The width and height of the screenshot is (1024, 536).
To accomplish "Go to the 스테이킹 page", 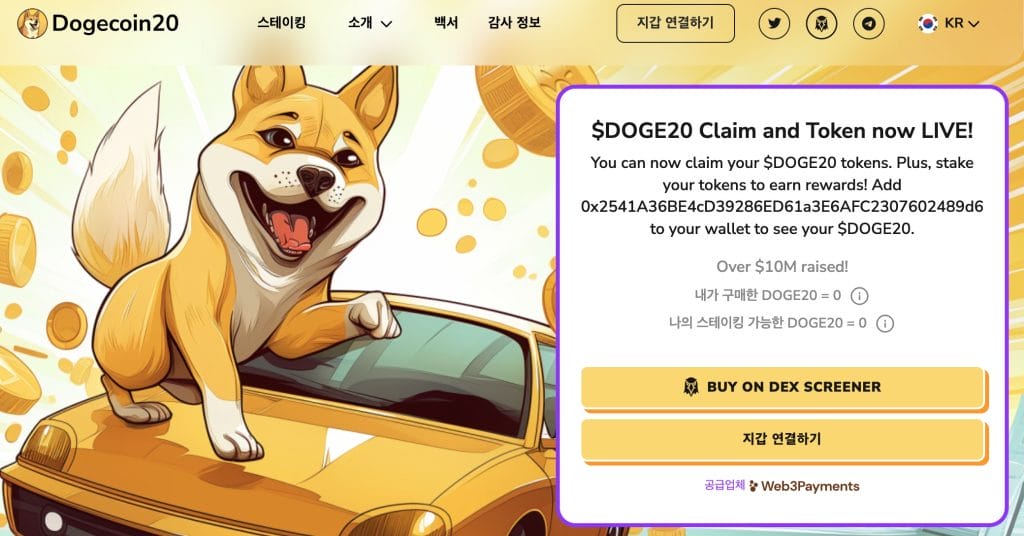I will (x=281, y=23).
